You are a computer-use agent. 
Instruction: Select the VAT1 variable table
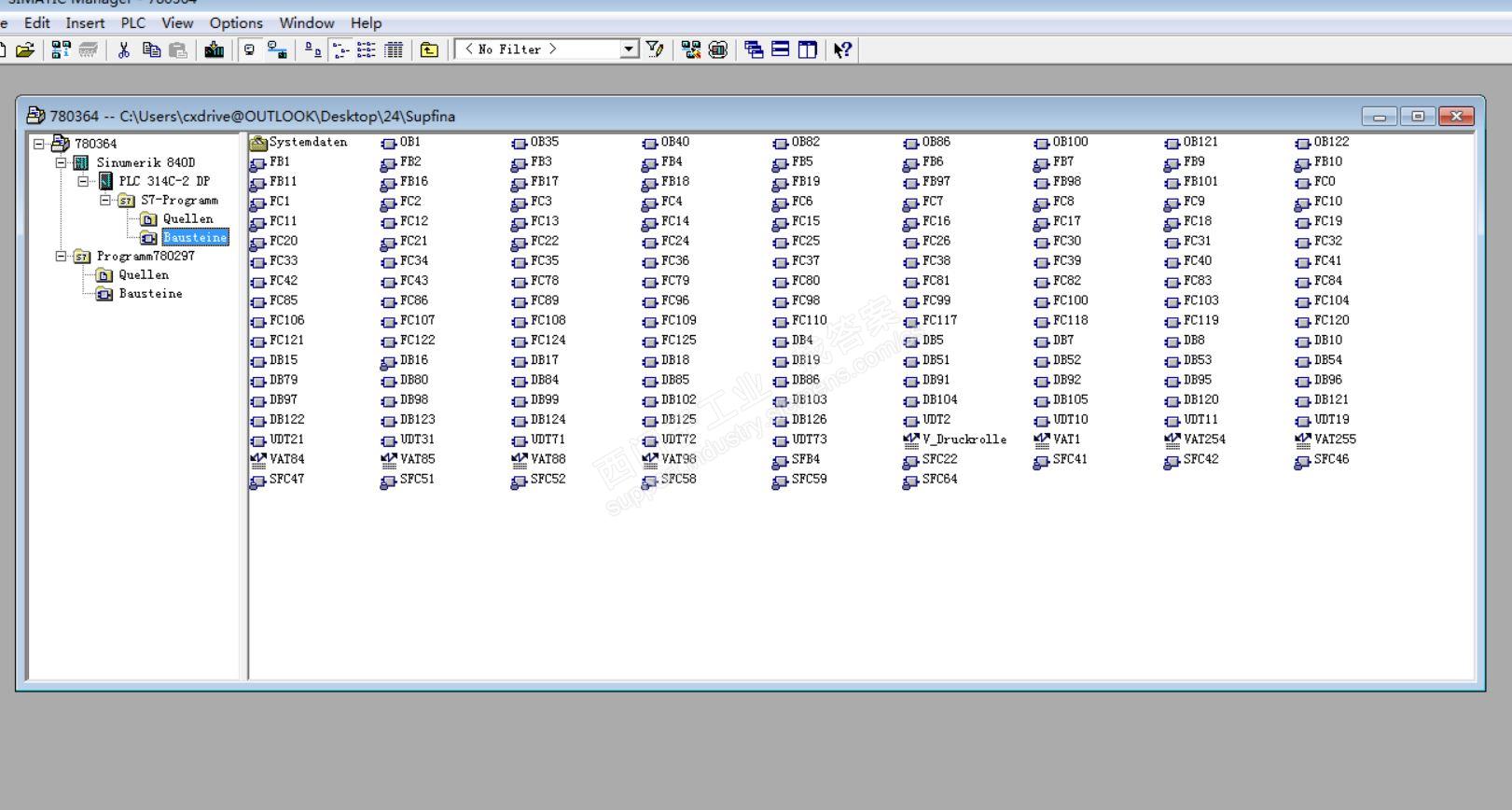pyautogui.click(x=1057, y=440)
